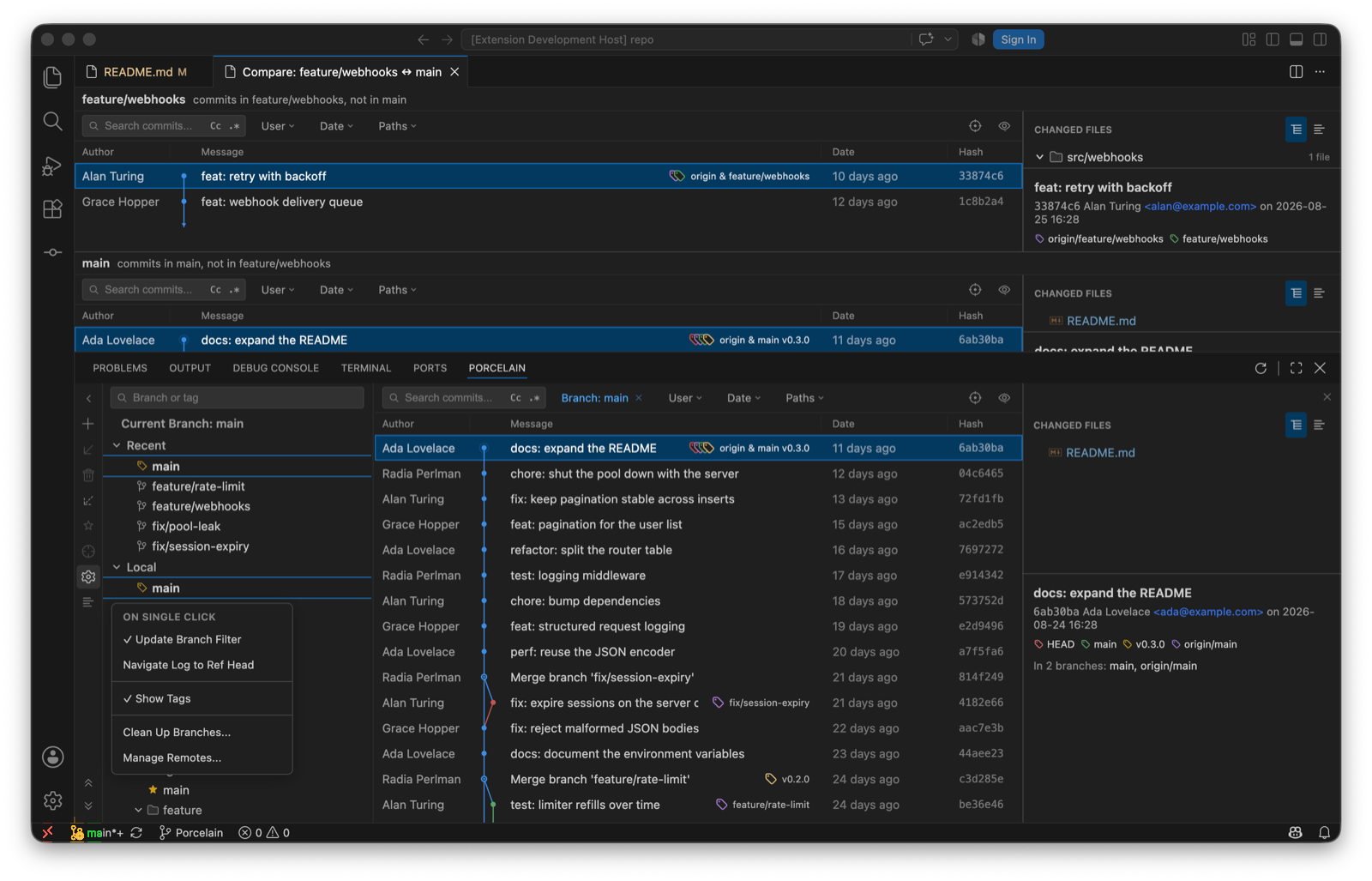Click the gear settings icon in branch sidebar
Image resolution: width=1372 pixels, height=881 pixels.
point(88,577)
